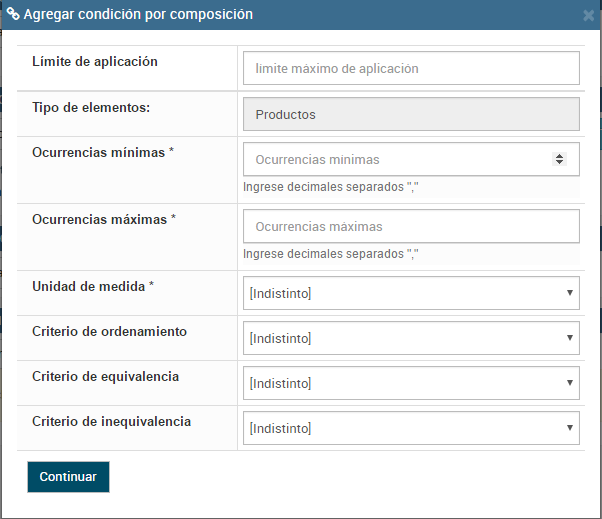This screenshot has height=519, width=602.
Task: Open the Unidad de medida dropdown
Action: 411,293
